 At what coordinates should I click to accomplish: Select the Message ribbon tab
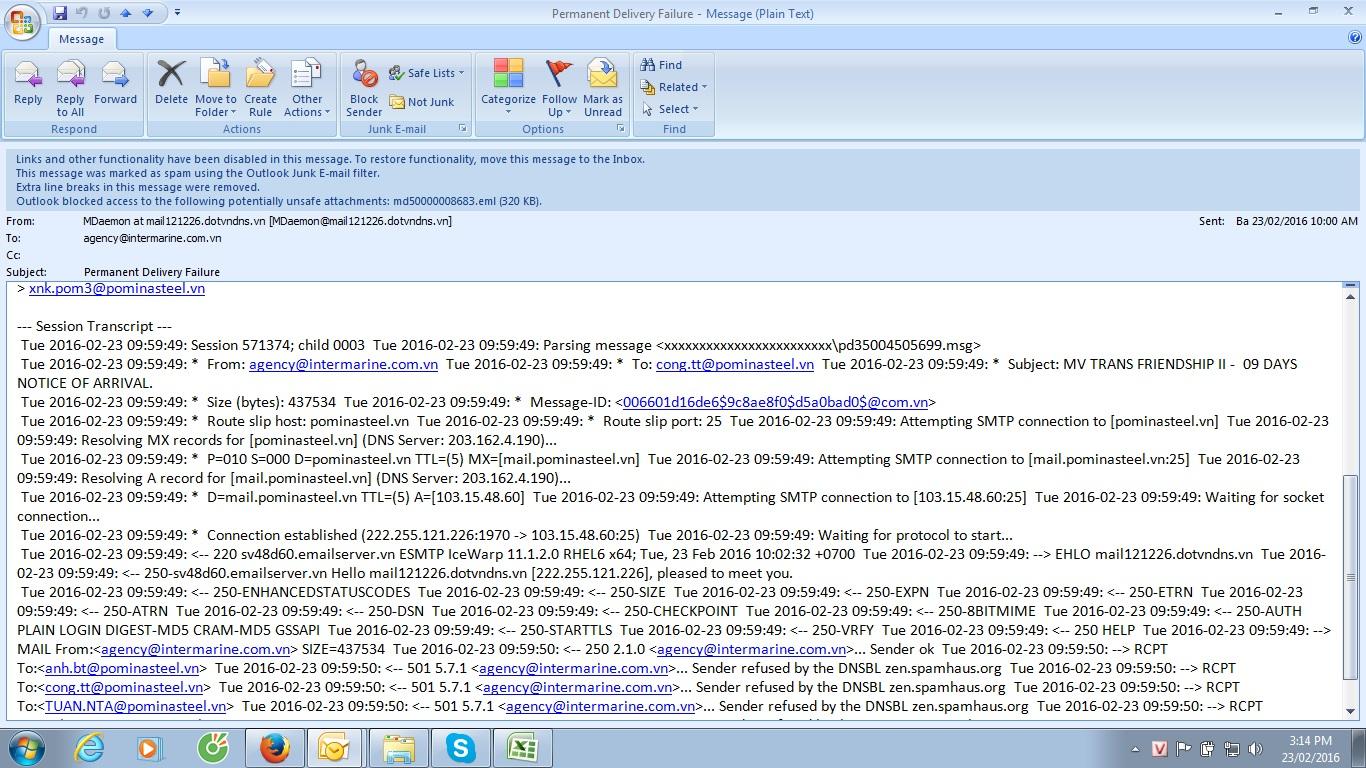(81, 39)
